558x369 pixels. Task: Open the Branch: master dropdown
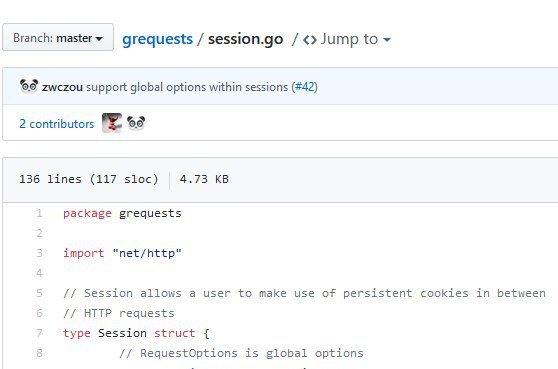click(x=58, y=37)
